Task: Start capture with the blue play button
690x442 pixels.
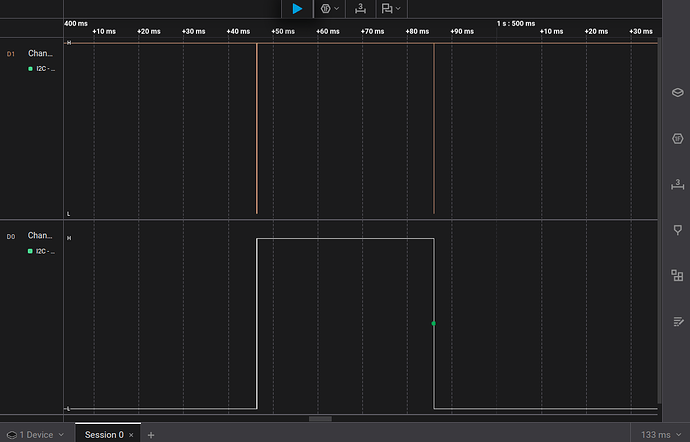Action: pos(297,8)
